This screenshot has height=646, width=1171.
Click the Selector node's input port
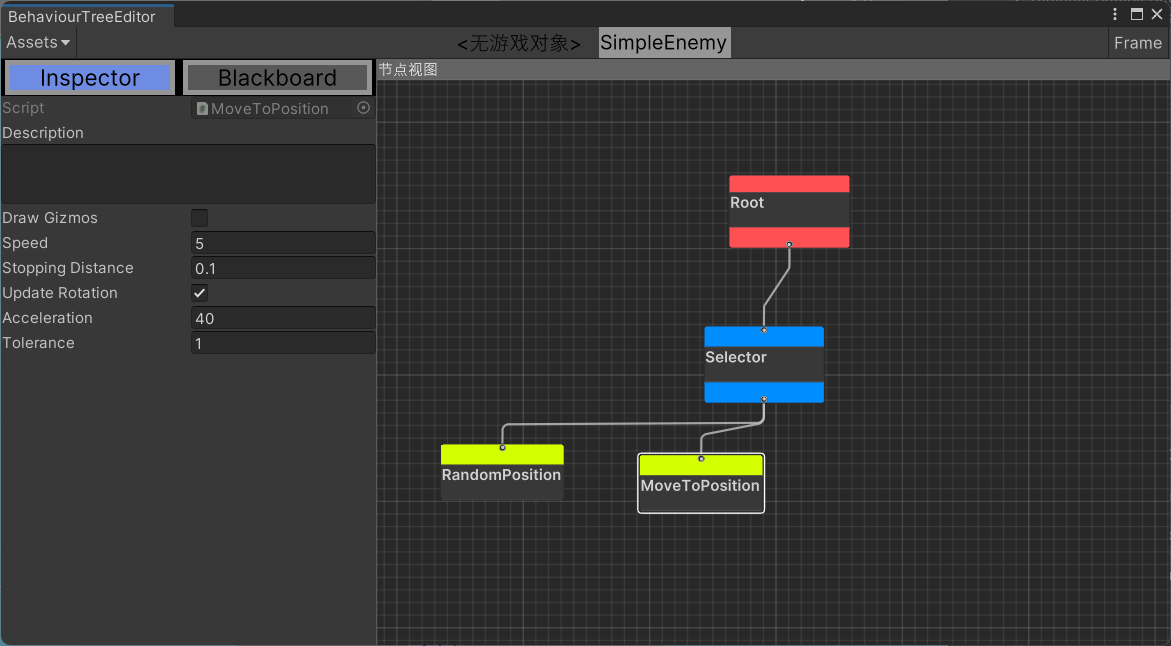pyautogui.click(x=764, y=330)
